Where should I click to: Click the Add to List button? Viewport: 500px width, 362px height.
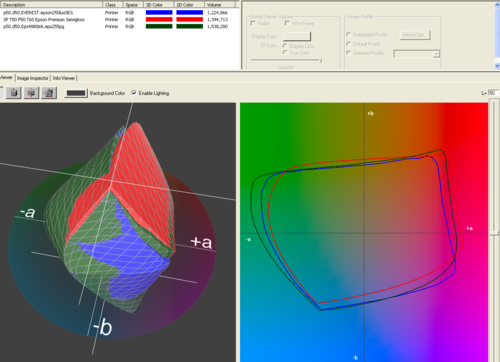(x=415, y=35)
